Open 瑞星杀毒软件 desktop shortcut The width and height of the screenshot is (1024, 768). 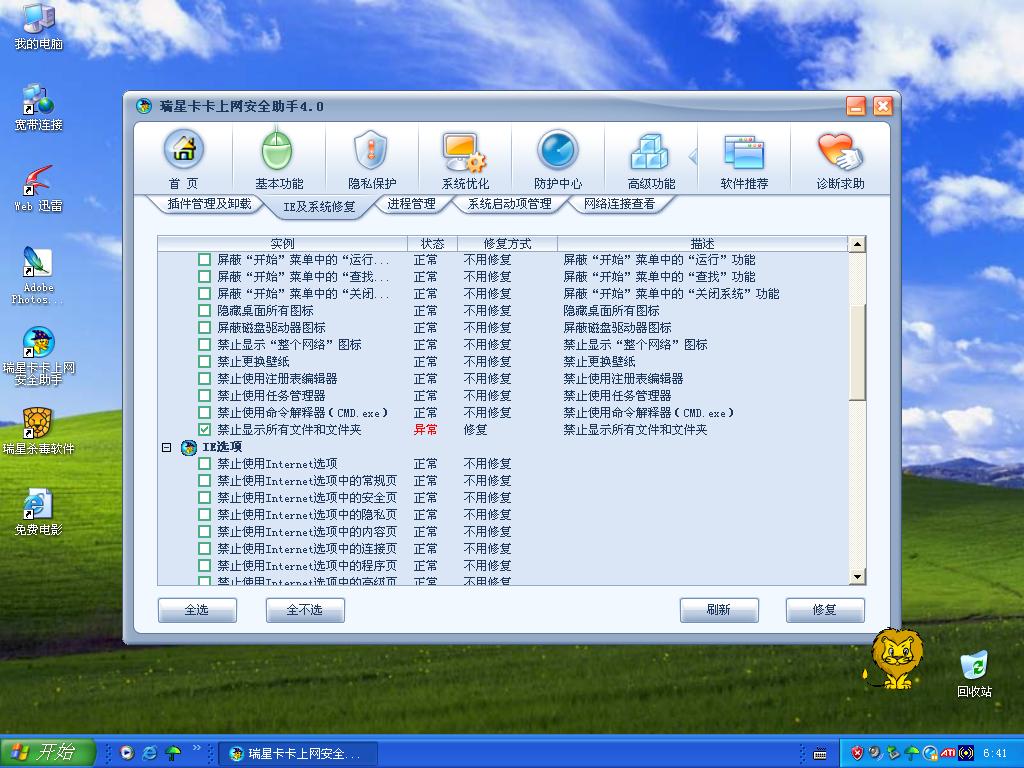coord(39,431)
